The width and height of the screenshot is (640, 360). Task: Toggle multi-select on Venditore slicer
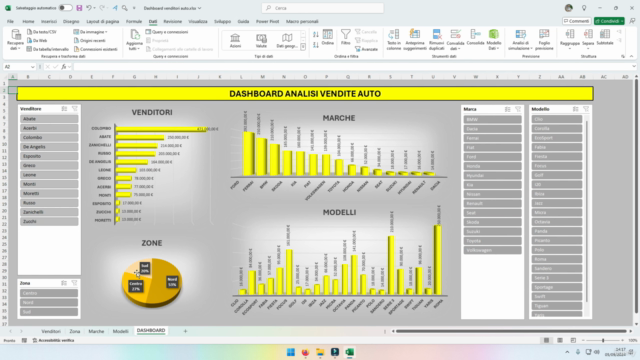[x=64, y=109]
